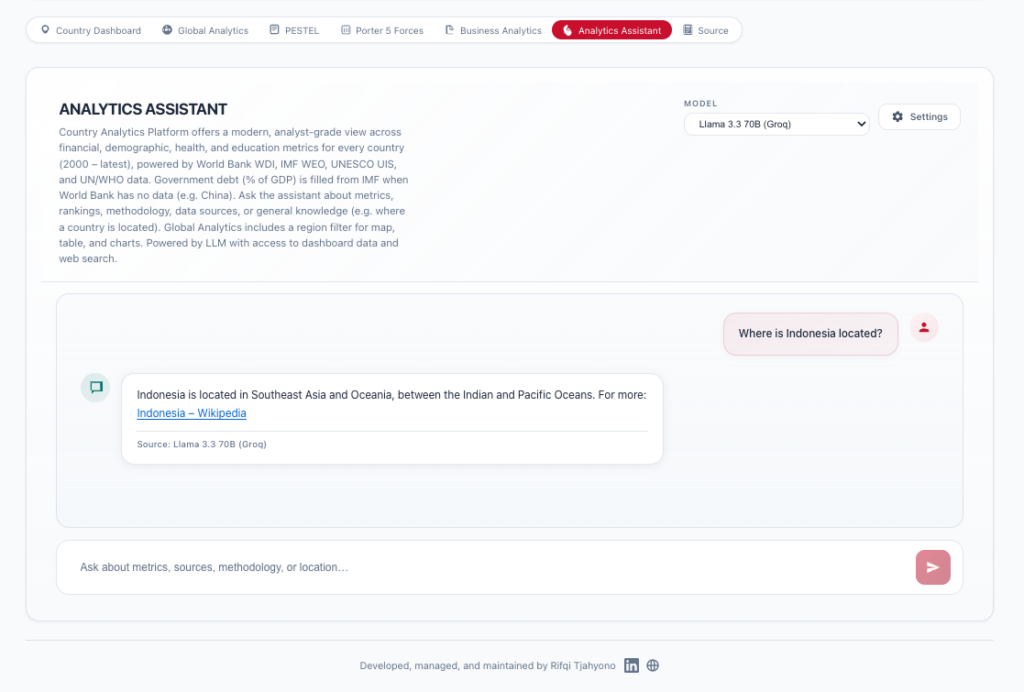Screen dimensions: 1024x692
Task: Click the "Where is Indonesia located?" message bubble
Action: click(x=810, y=334)
